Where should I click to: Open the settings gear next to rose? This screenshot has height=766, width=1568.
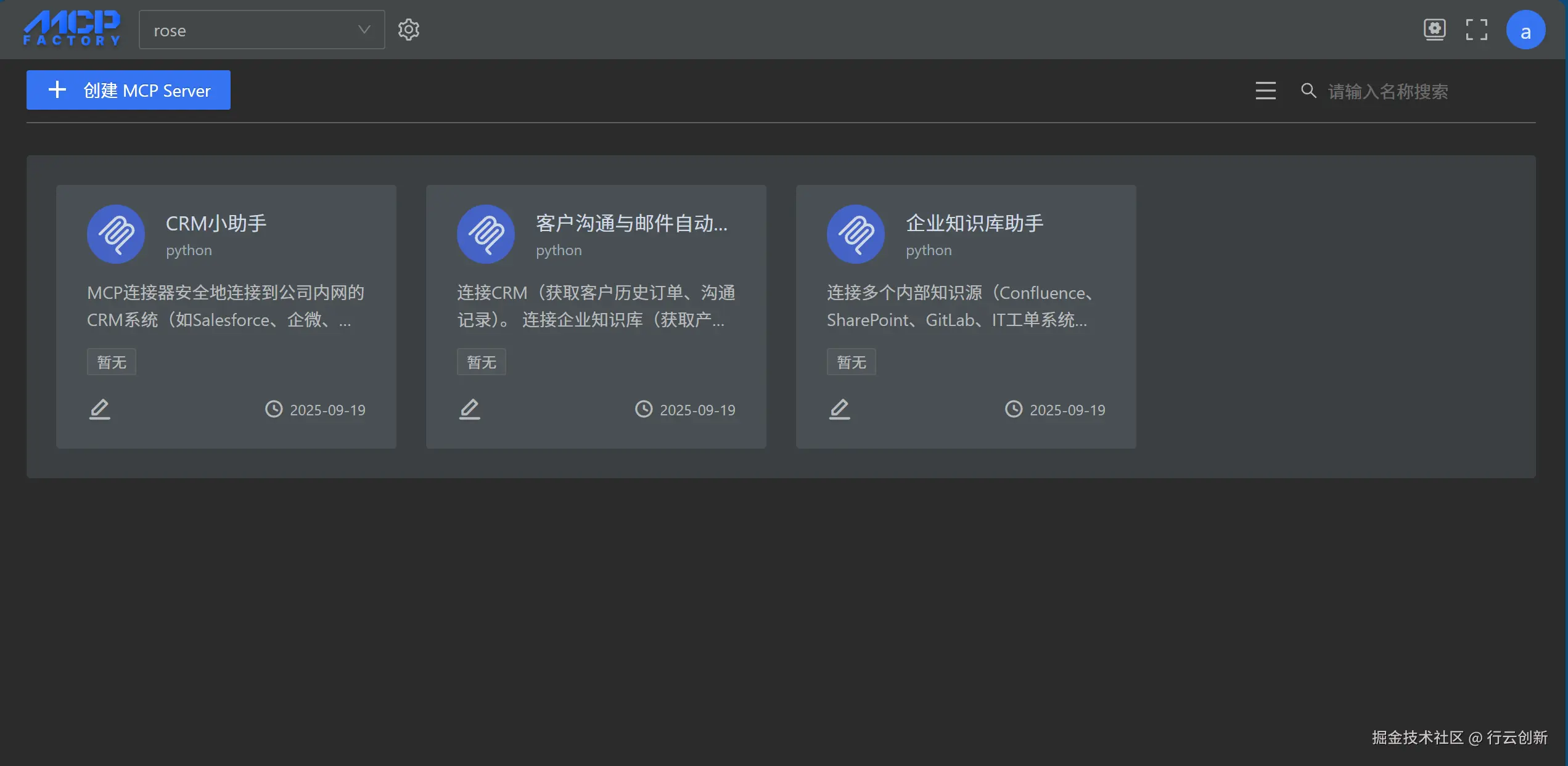point(408,30)
